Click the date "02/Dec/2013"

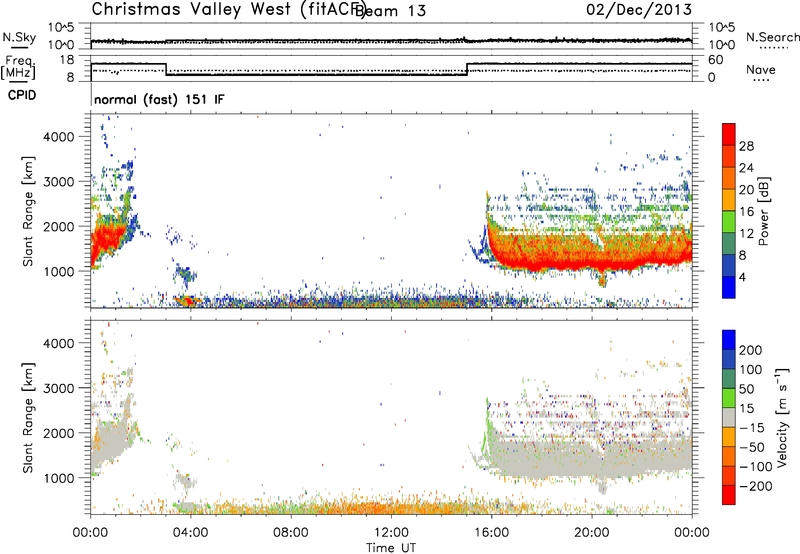click(x=639, y=10)
